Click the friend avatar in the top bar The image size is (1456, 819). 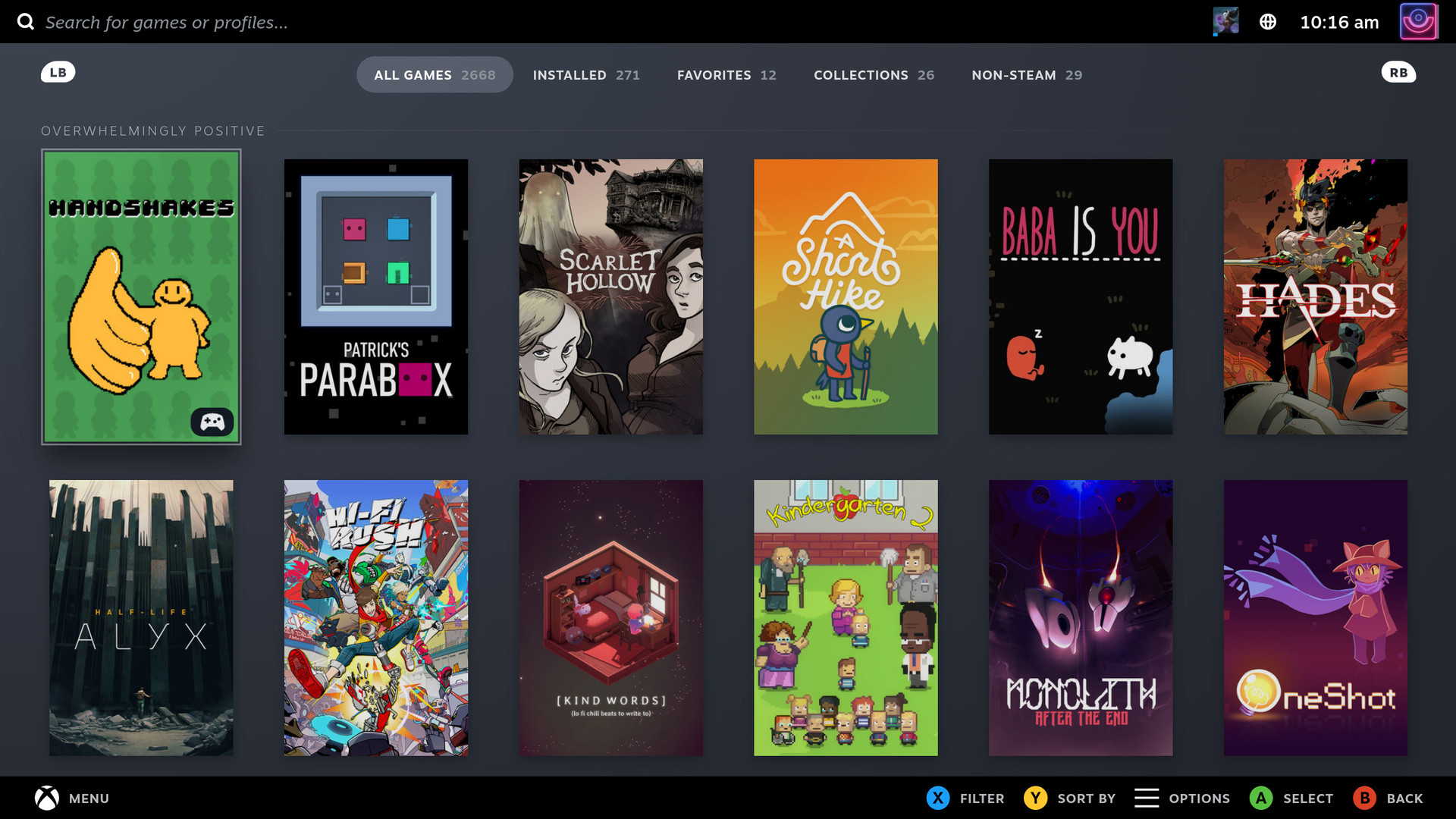pyautogui.click(x=1225, y=21)
